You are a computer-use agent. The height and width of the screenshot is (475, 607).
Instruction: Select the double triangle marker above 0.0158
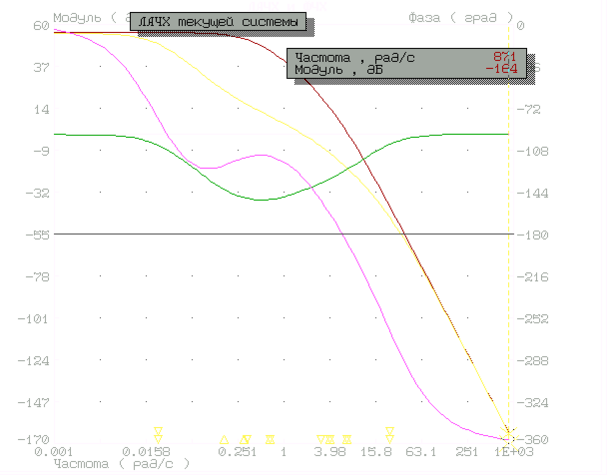pos(158,435)
